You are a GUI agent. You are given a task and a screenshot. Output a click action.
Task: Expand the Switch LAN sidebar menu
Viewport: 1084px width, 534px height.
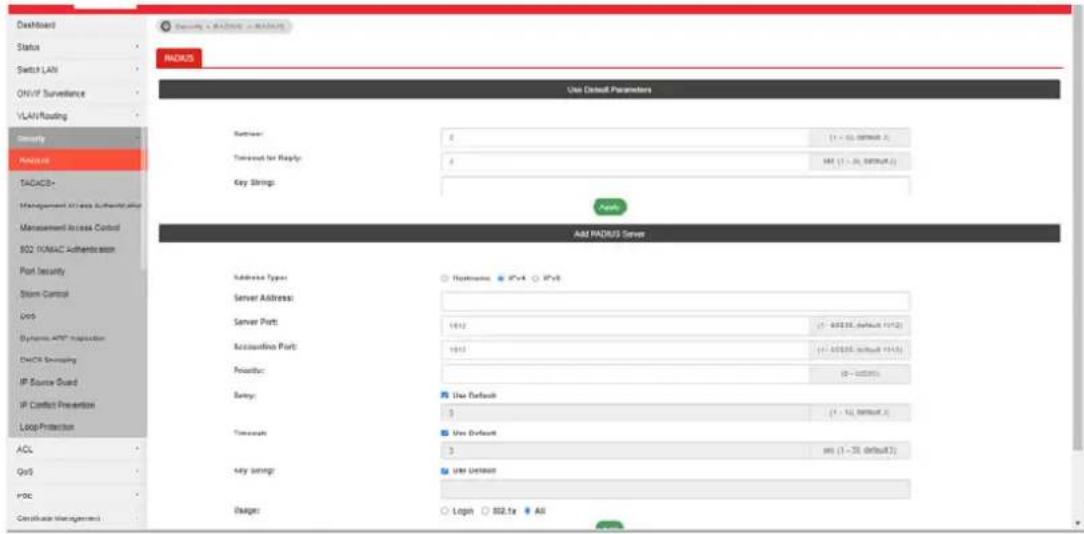(x=77, y=70)
